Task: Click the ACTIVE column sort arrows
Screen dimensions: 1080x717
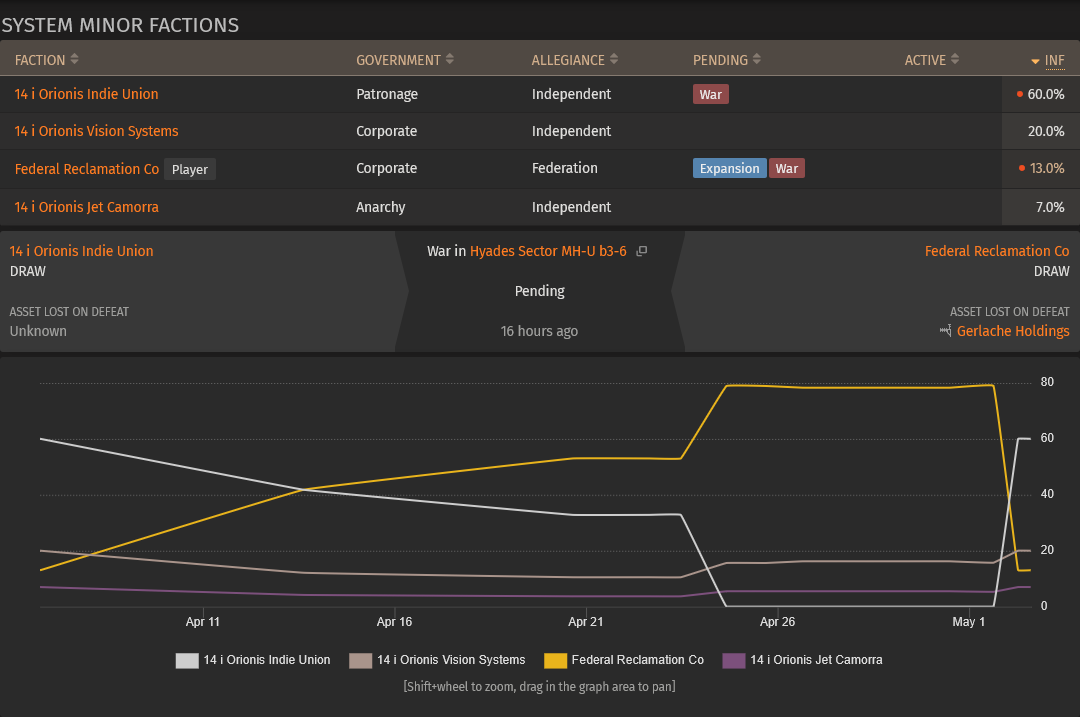Action: 955,59
